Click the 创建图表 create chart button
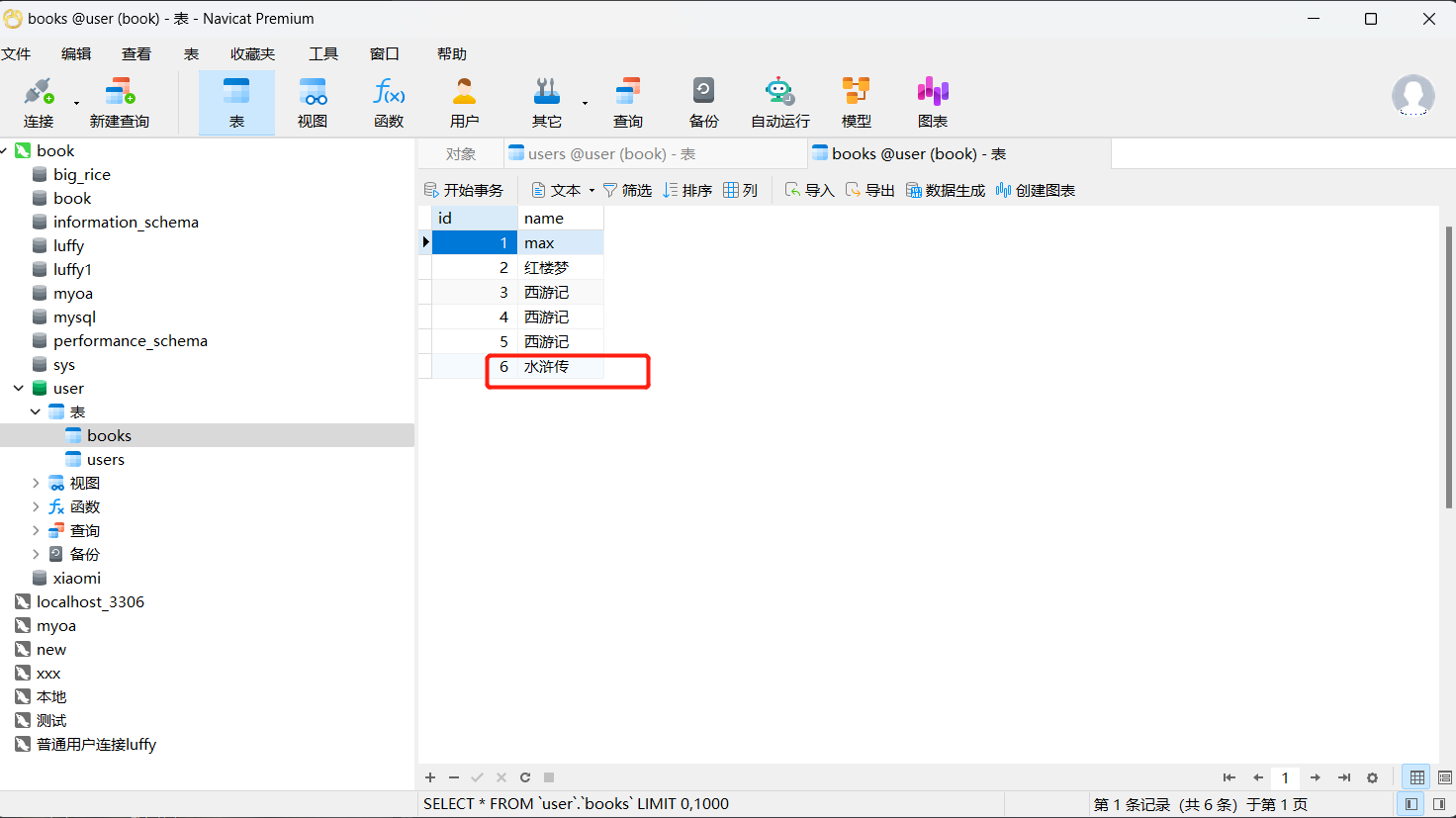 [x=1036, y=190]
